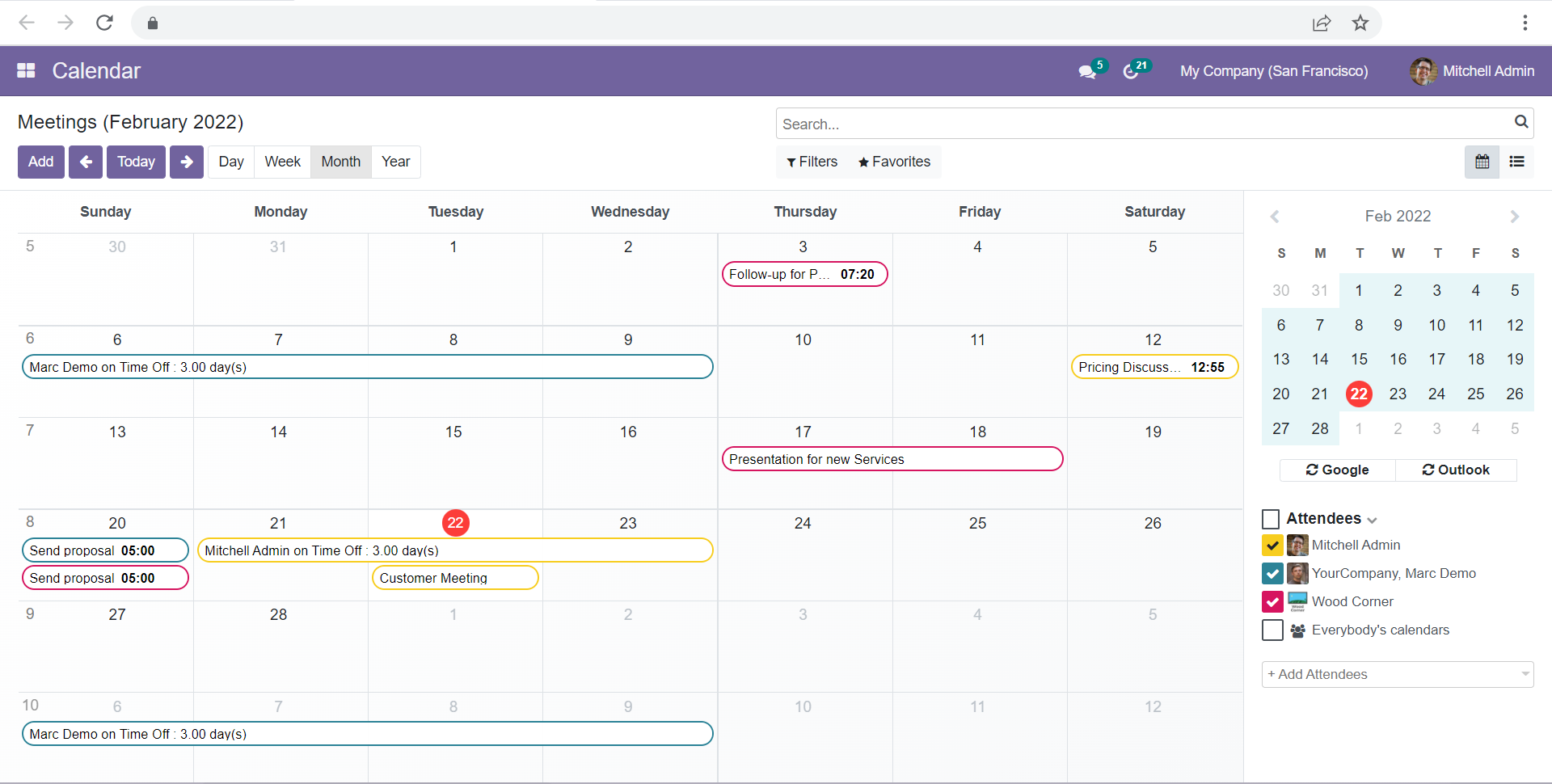This screenshot has width=1552, height=784.
Task: Toggle YourCompany, Marc Demo checkbox
Action: (x=1272, y=574)
